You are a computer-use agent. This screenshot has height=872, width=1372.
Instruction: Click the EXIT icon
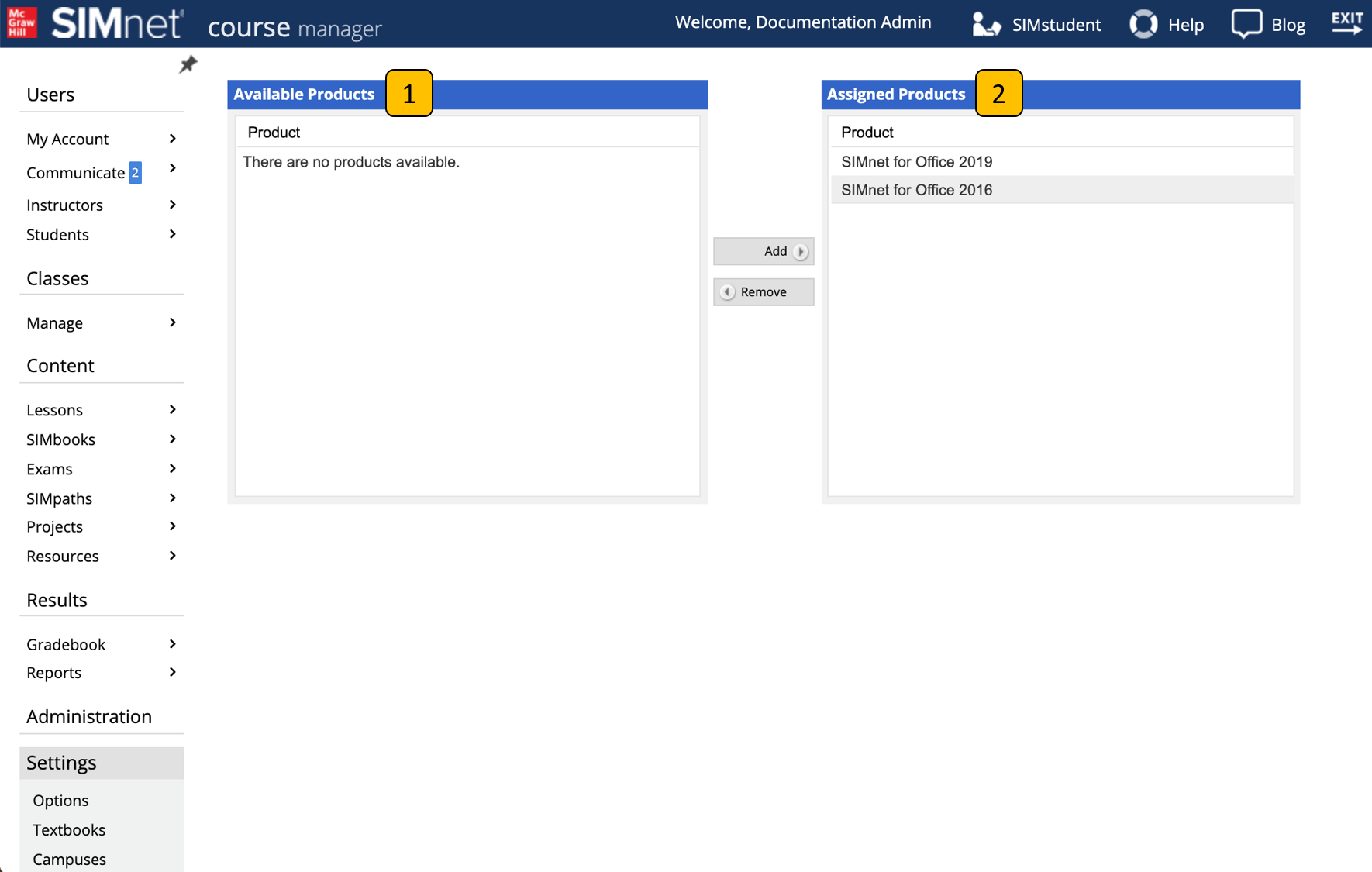pos(1348,22)
